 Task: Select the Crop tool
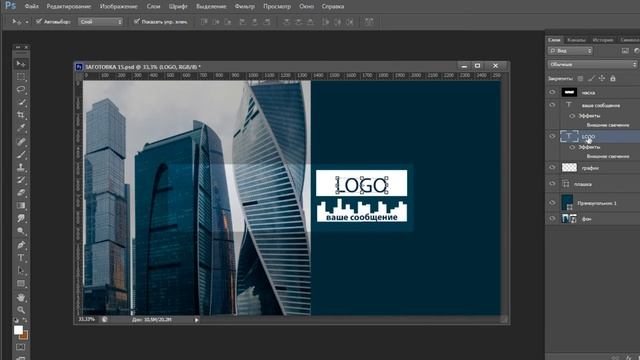(x=20, y=115)
